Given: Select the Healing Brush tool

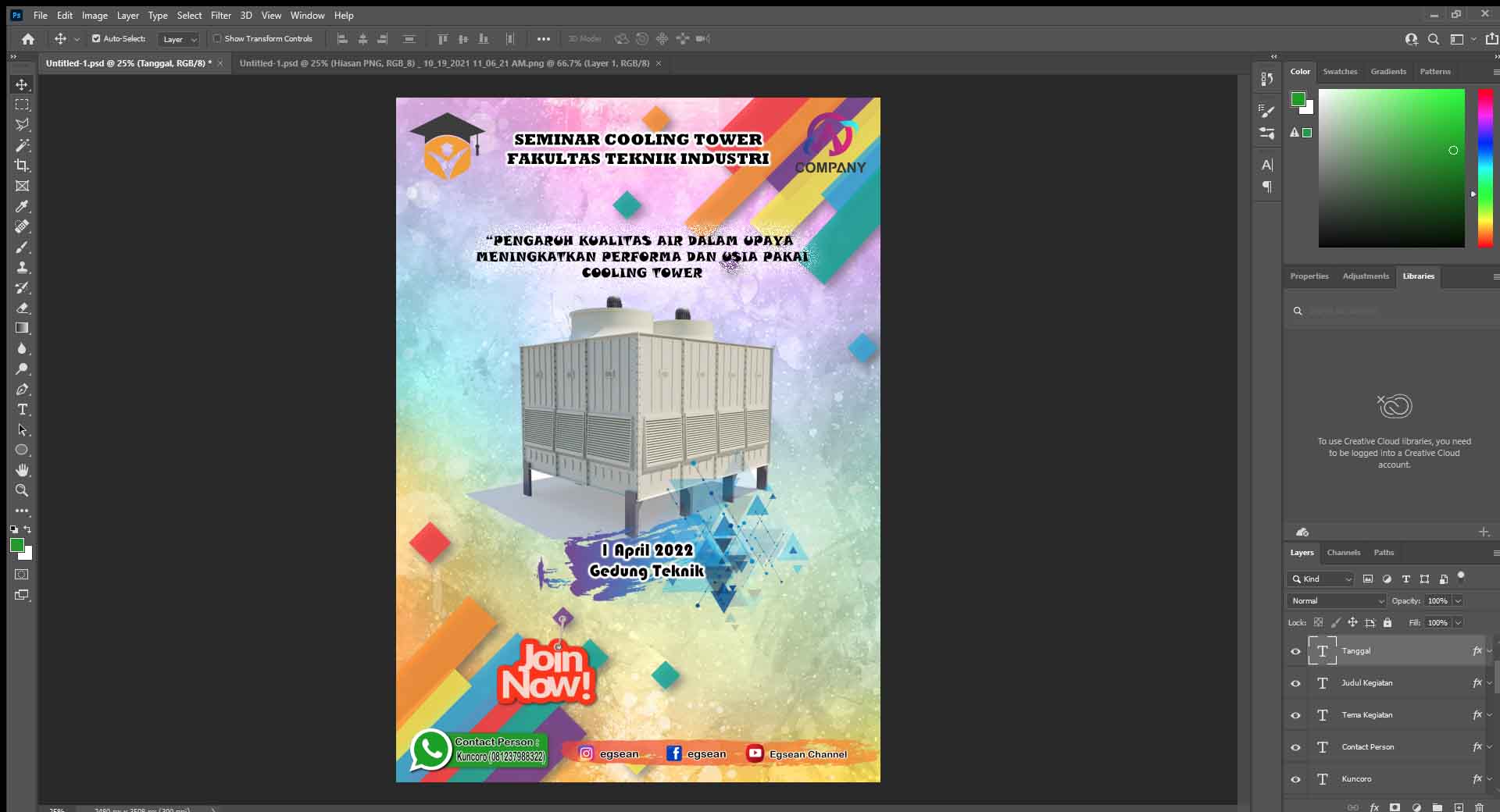Looking at the screenshot, I should [x=22, y=226].
